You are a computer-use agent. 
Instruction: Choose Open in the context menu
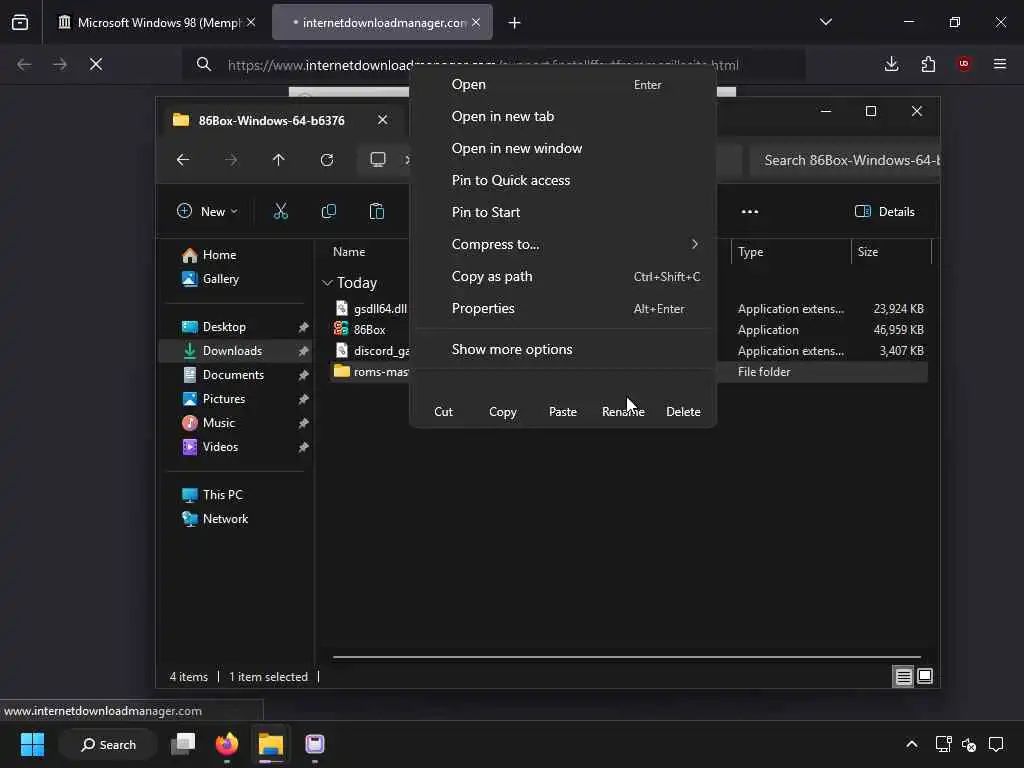coord(563,84)
